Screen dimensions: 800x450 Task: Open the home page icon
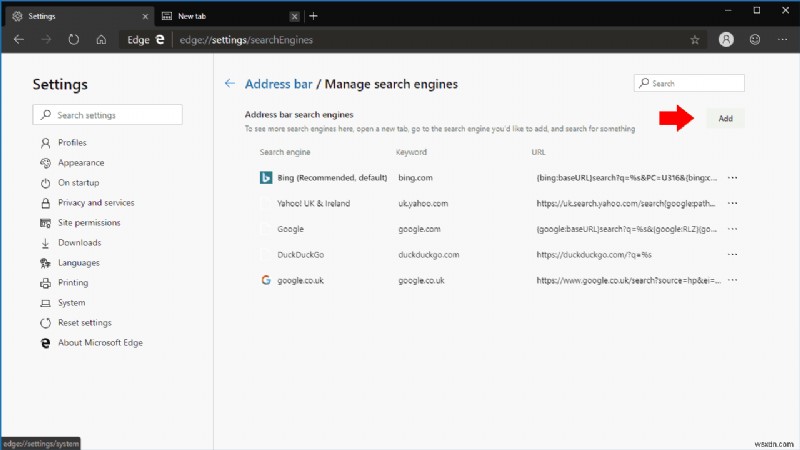click(101, 39)
